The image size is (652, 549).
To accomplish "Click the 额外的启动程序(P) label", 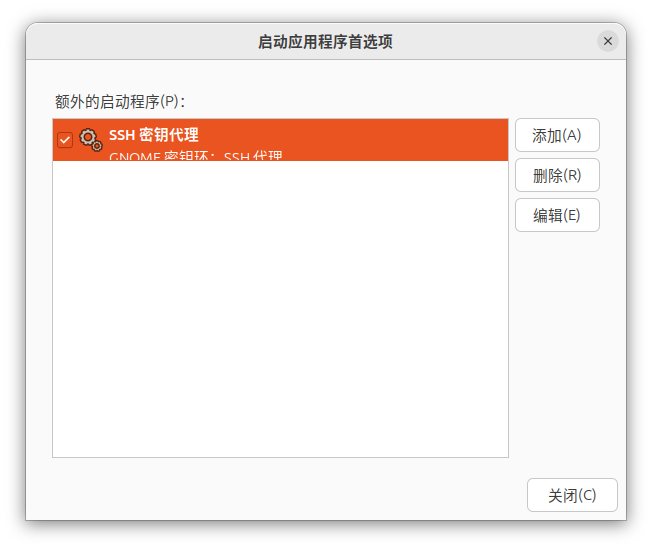I will 120,101.
